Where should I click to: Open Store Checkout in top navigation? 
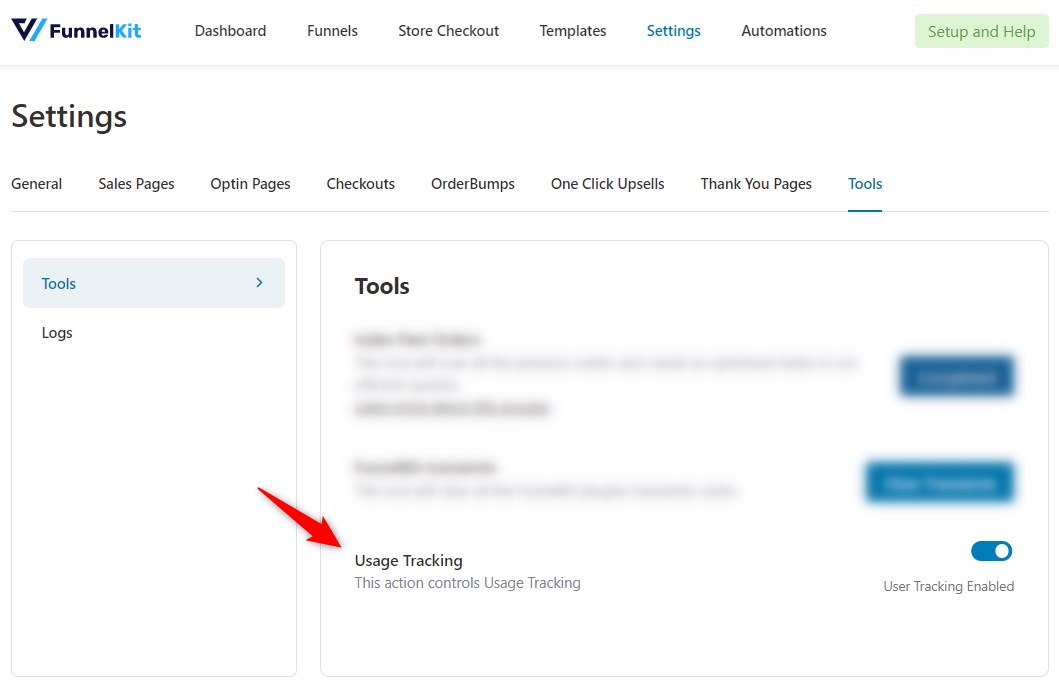click(x=448, y=31)
